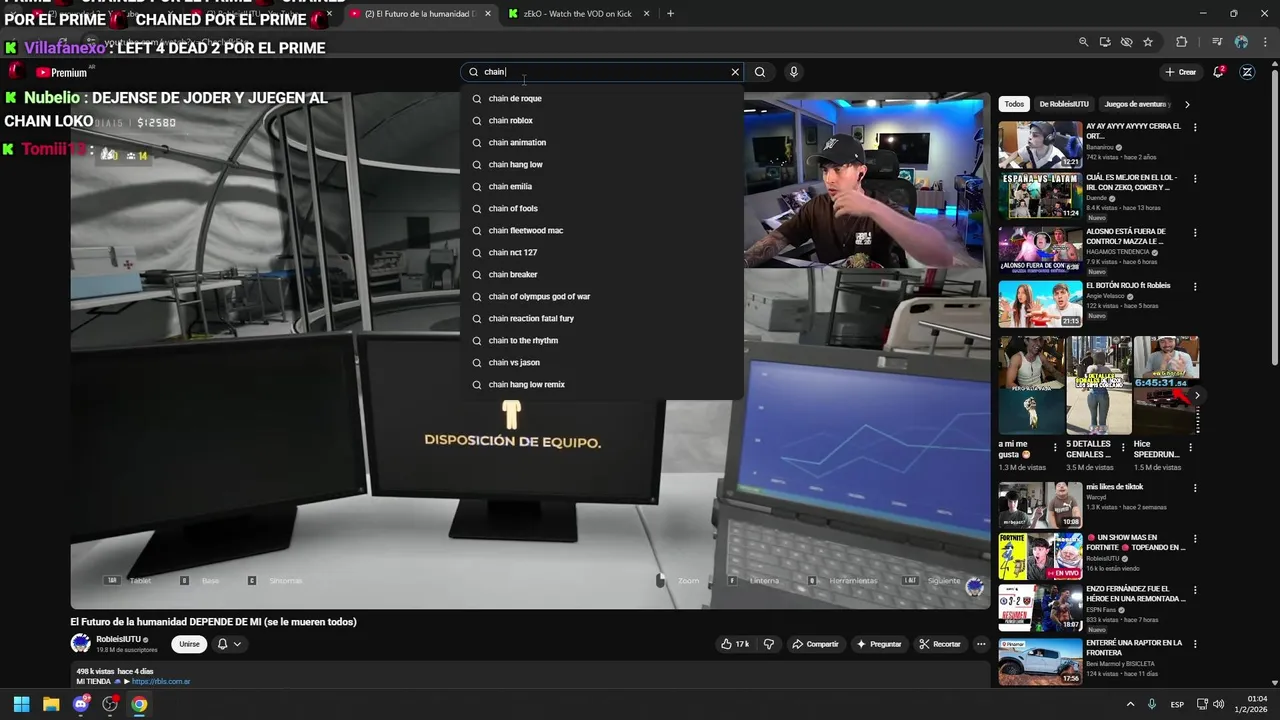This screenshot has height=720, width=1280.
Task: Show more filter chips with arrow
Action: point(1187,104)
